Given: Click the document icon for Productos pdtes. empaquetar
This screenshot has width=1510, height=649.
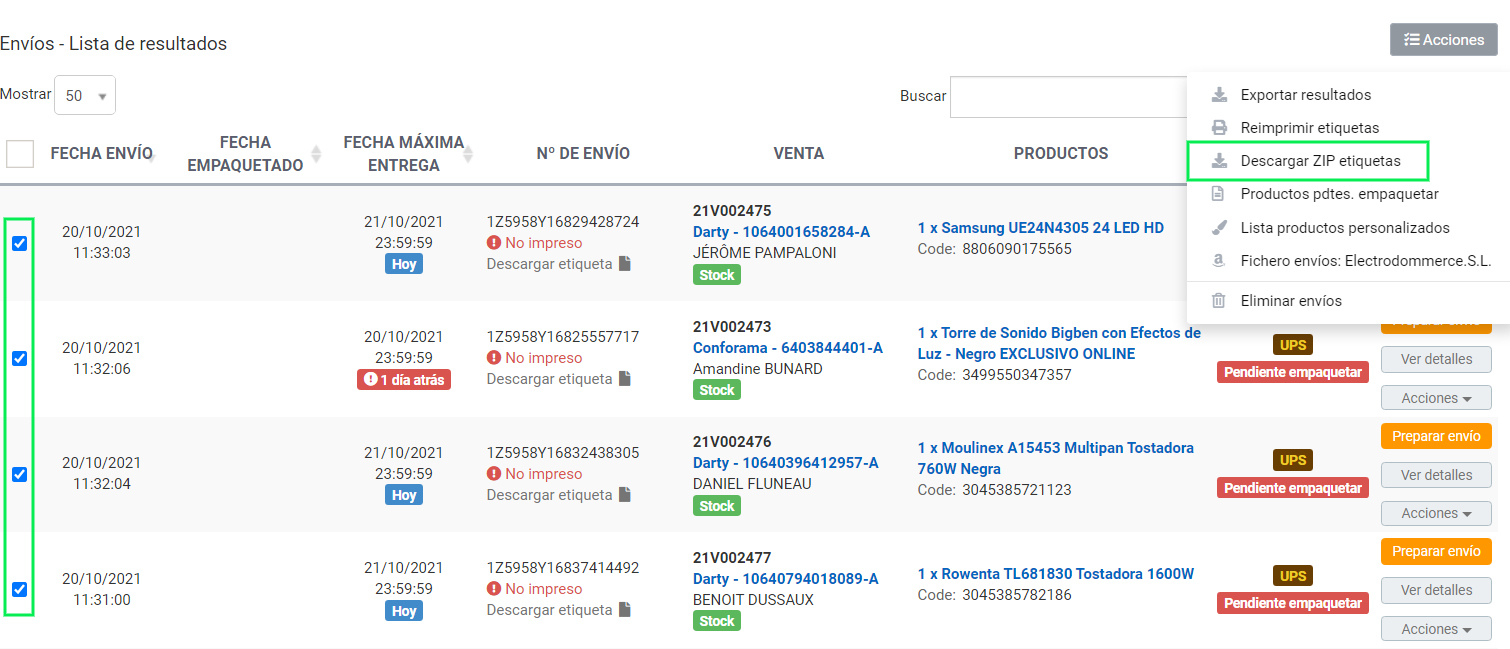Looking at the screenshot, I should (1219, 193).
